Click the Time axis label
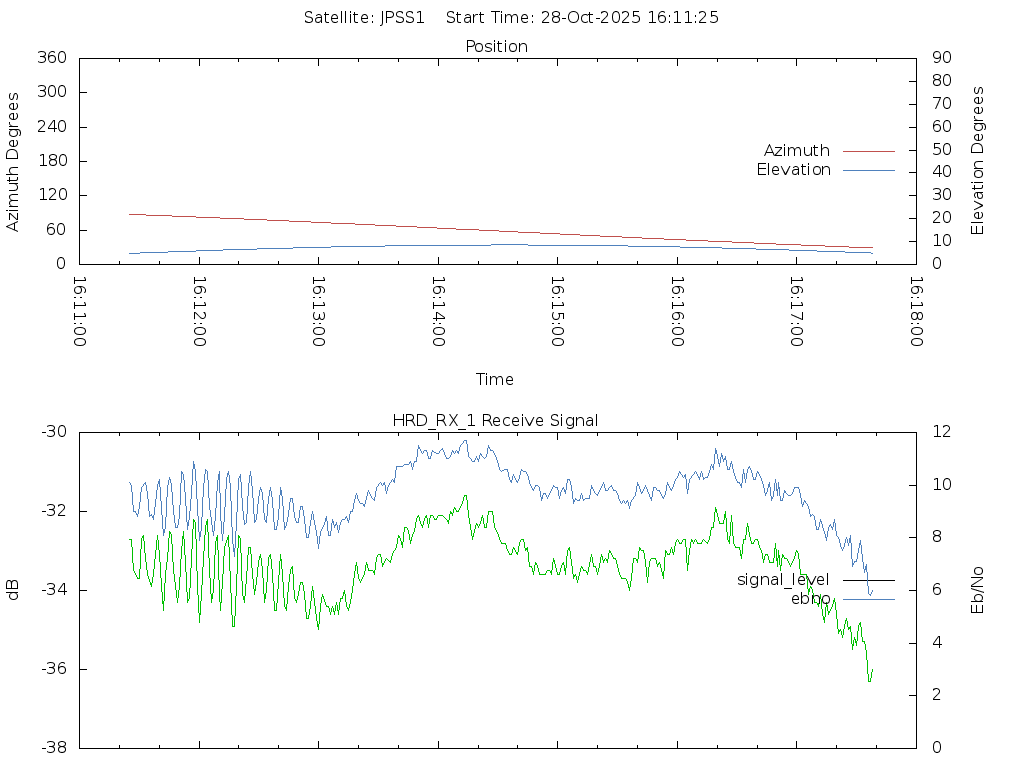This screenshot has height=768, width=1024. (x=495, y=380)
